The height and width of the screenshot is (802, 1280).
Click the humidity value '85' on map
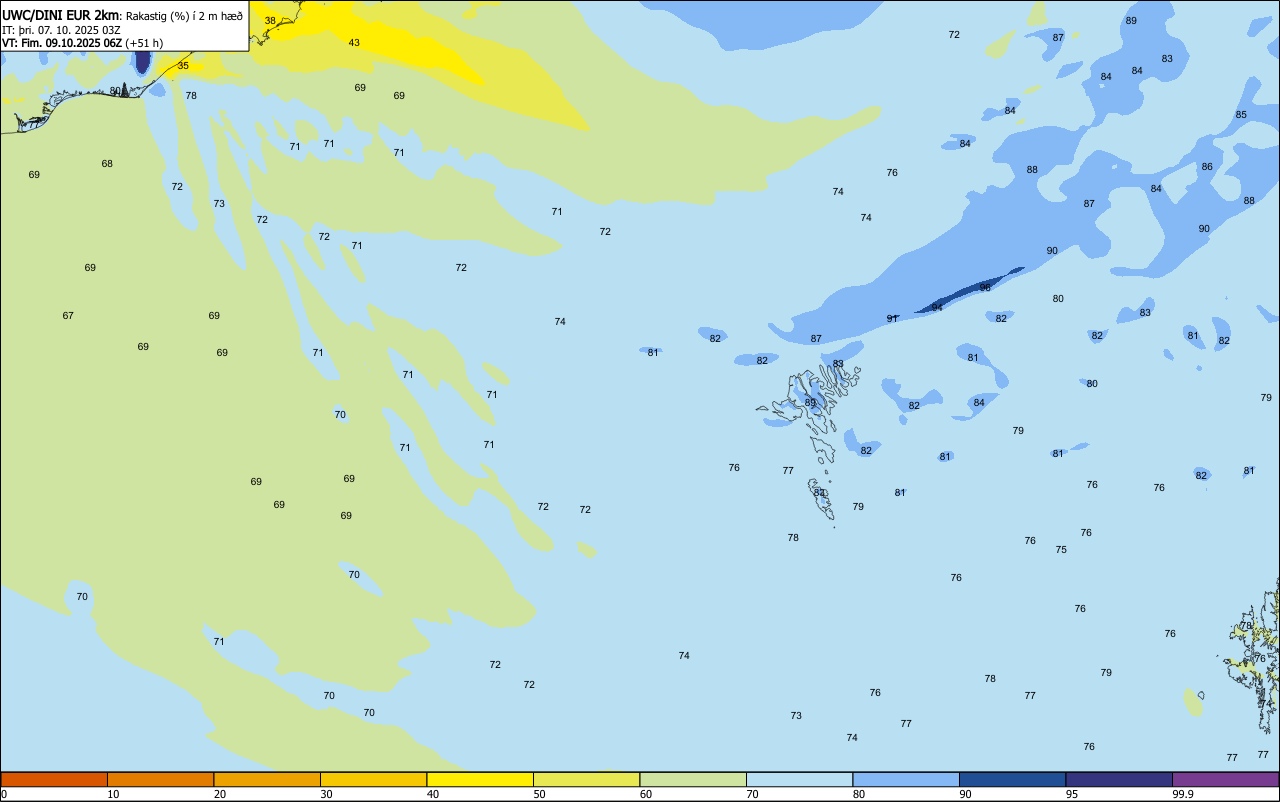1241,114
